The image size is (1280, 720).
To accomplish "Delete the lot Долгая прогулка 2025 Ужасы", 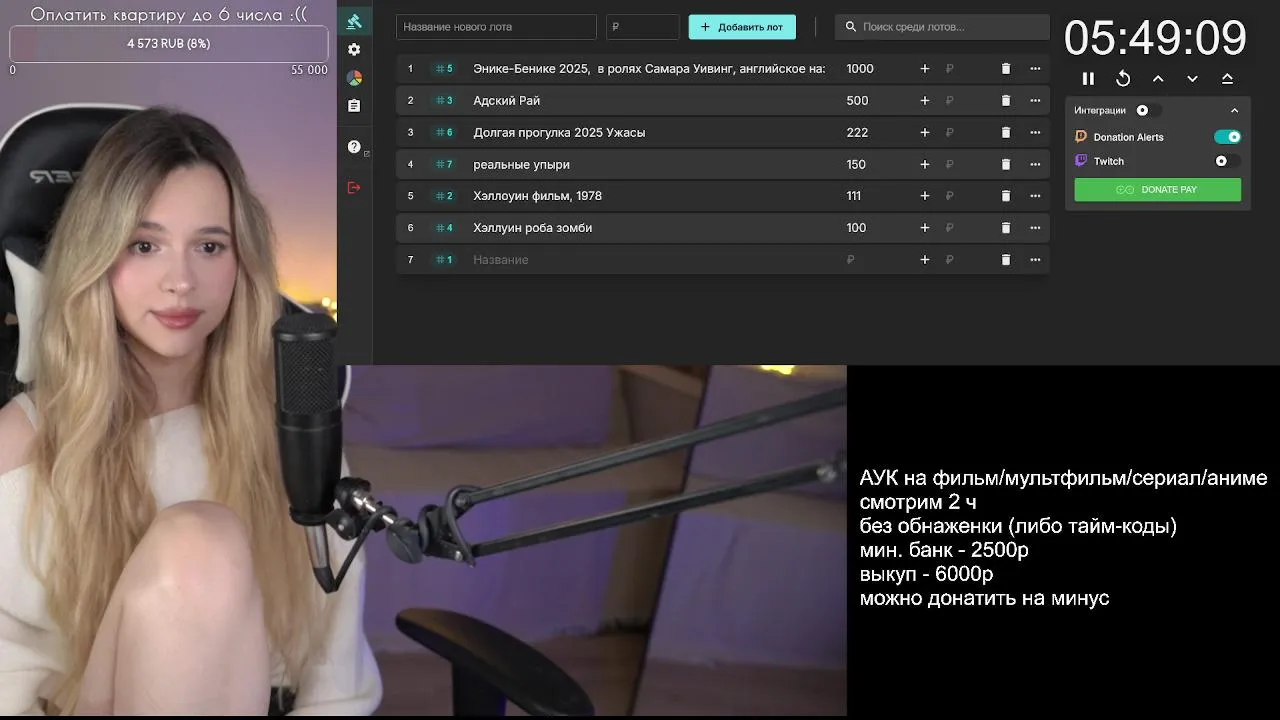I will (x=1006, y=132).
